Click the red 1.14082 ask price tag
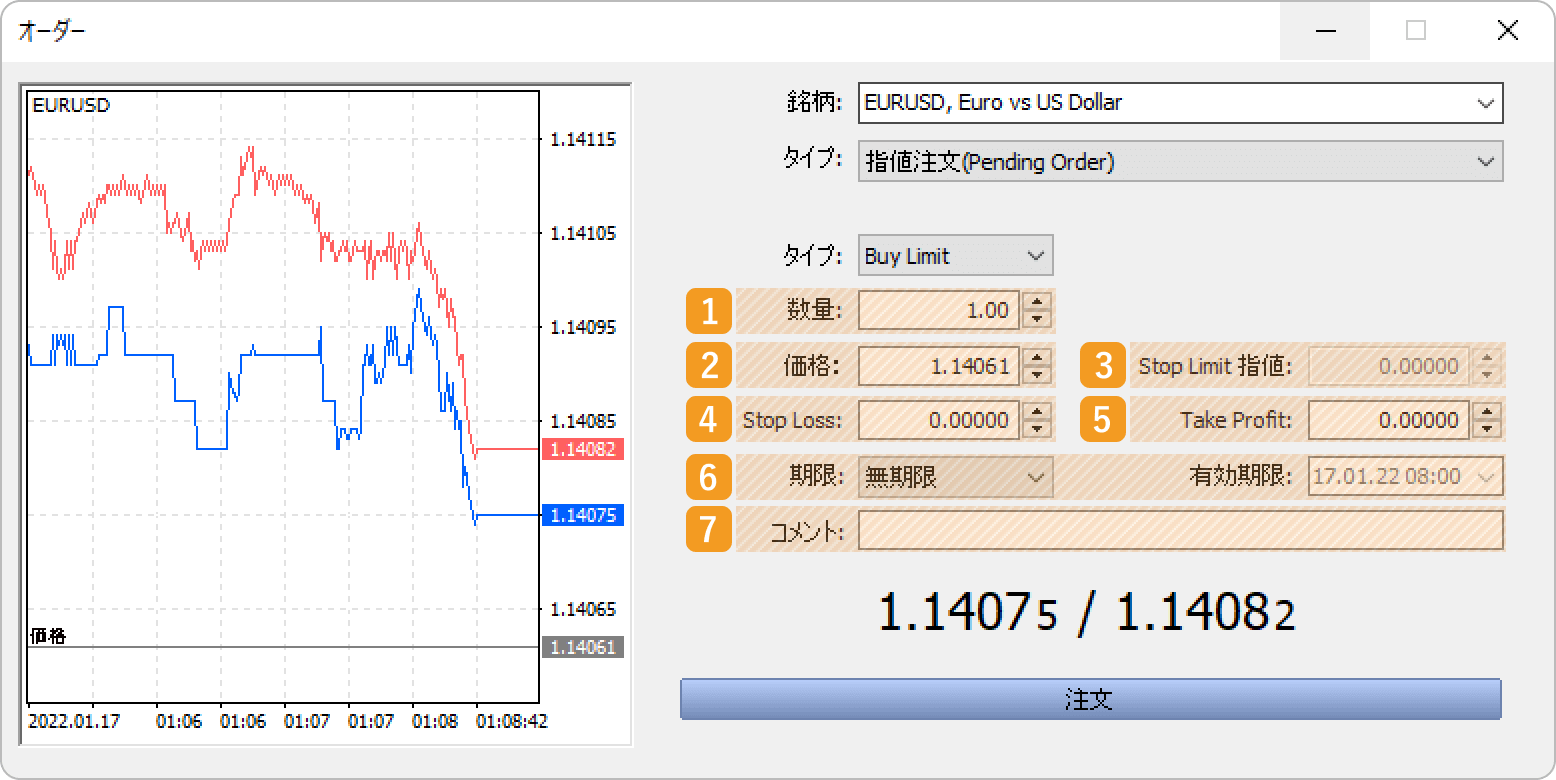The image size is (1556, 780). [x=582, y=449]
